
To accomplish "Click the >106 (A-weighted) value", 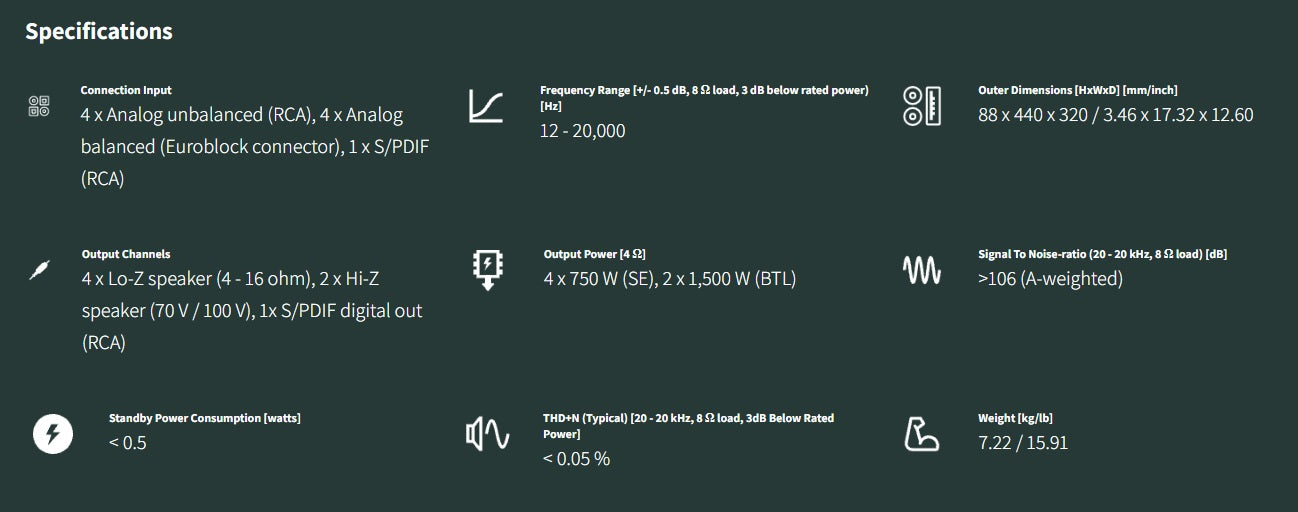I will click(x=1050, y=279).
